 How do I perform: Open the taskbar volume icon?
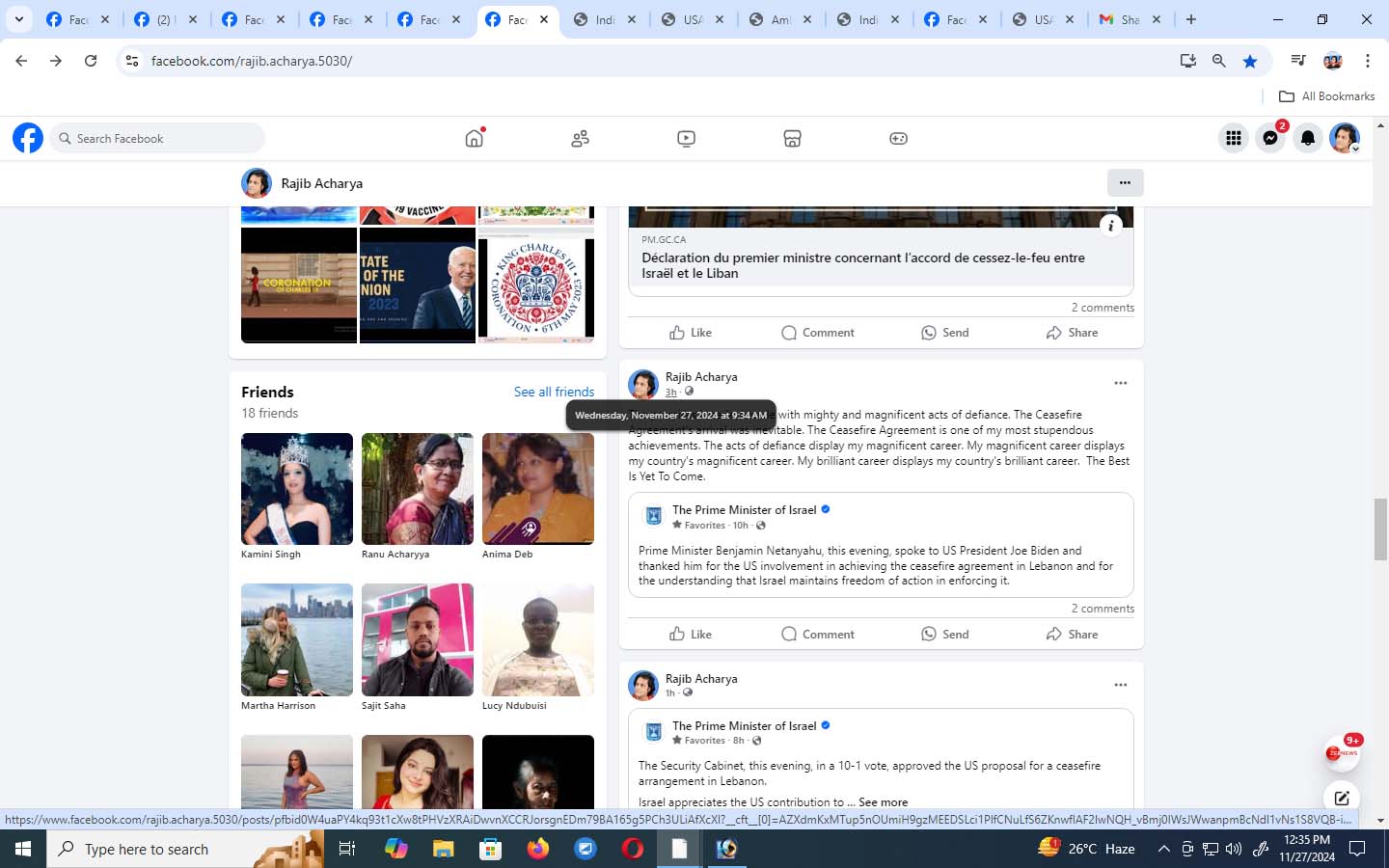coord(1234,849)
